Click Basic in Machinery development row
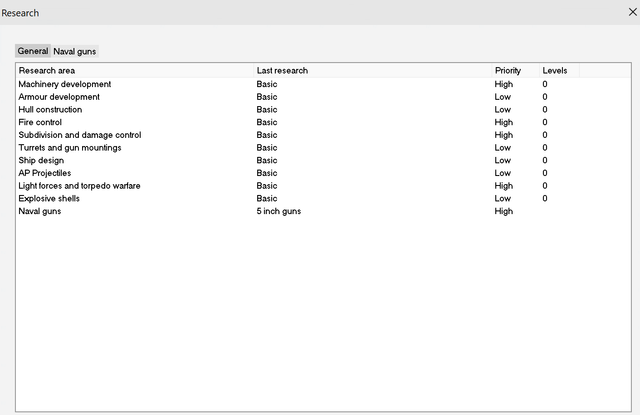 pos(267,84)
